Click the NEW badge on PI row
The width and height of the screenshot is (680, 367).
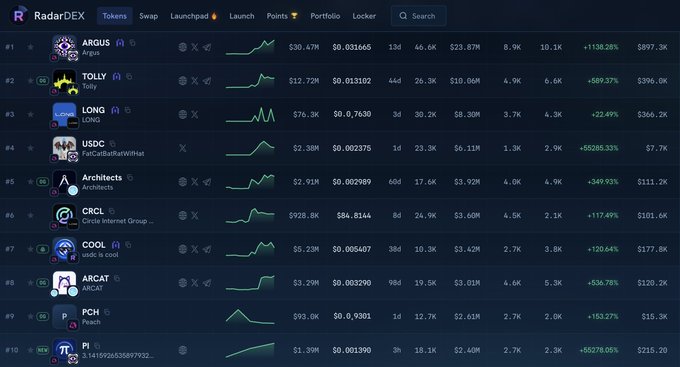coord(42,350)
